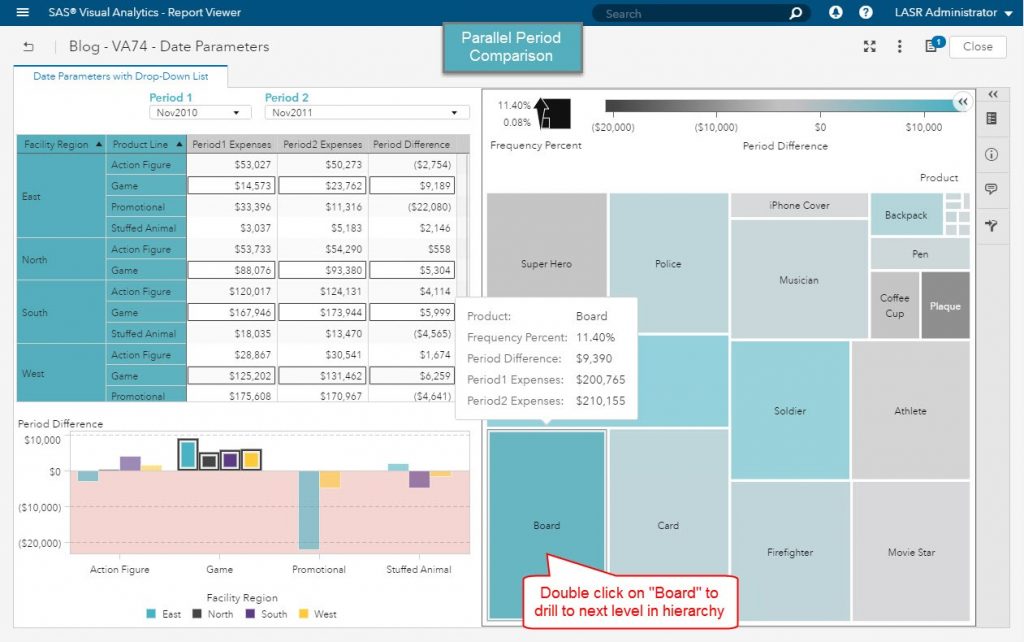Click the notifications bell icon
This screenshot has height=642, width=1024.
836,13
